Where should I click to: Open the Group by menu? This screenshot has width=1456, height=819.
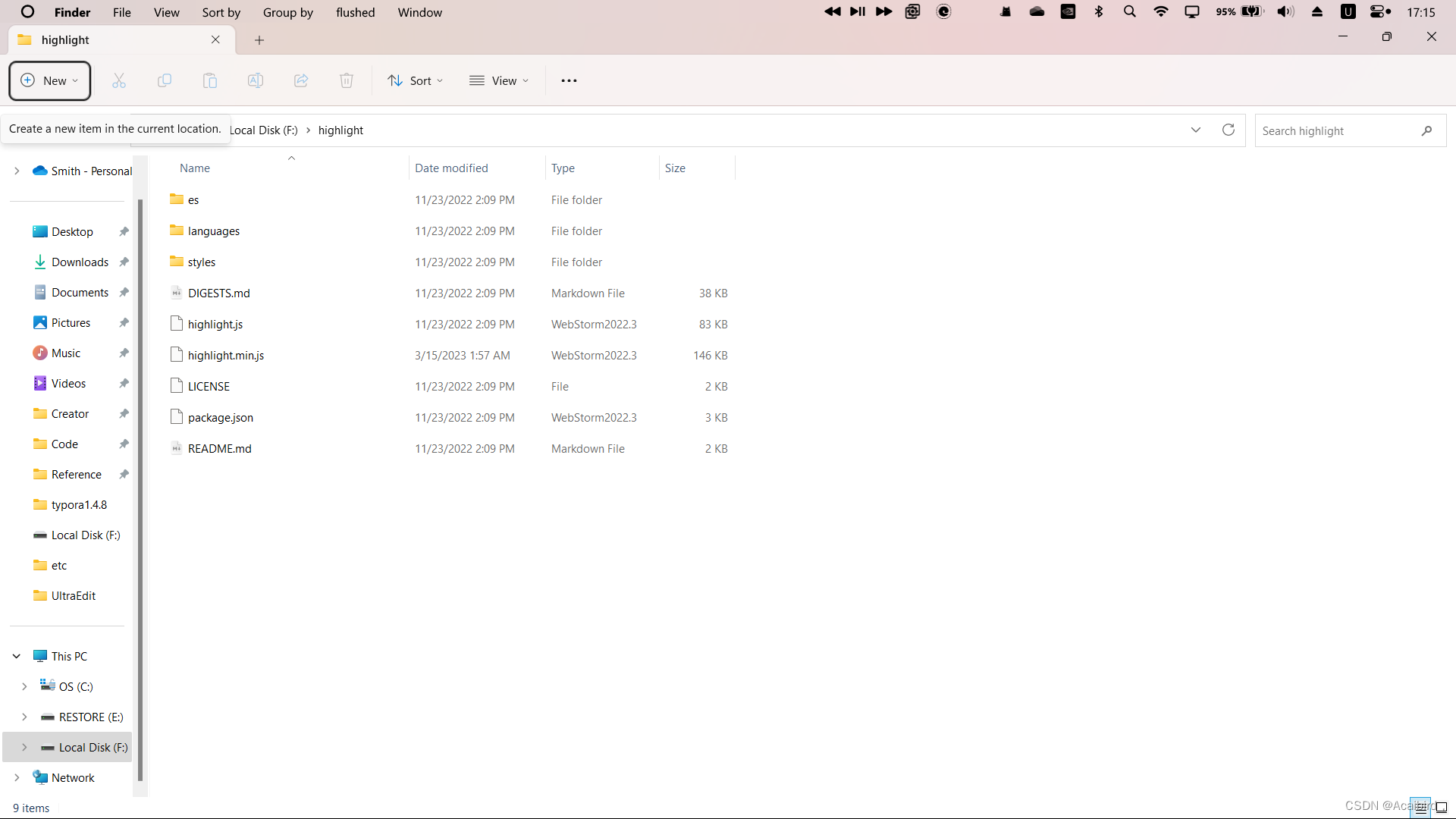tap(287, 12)
